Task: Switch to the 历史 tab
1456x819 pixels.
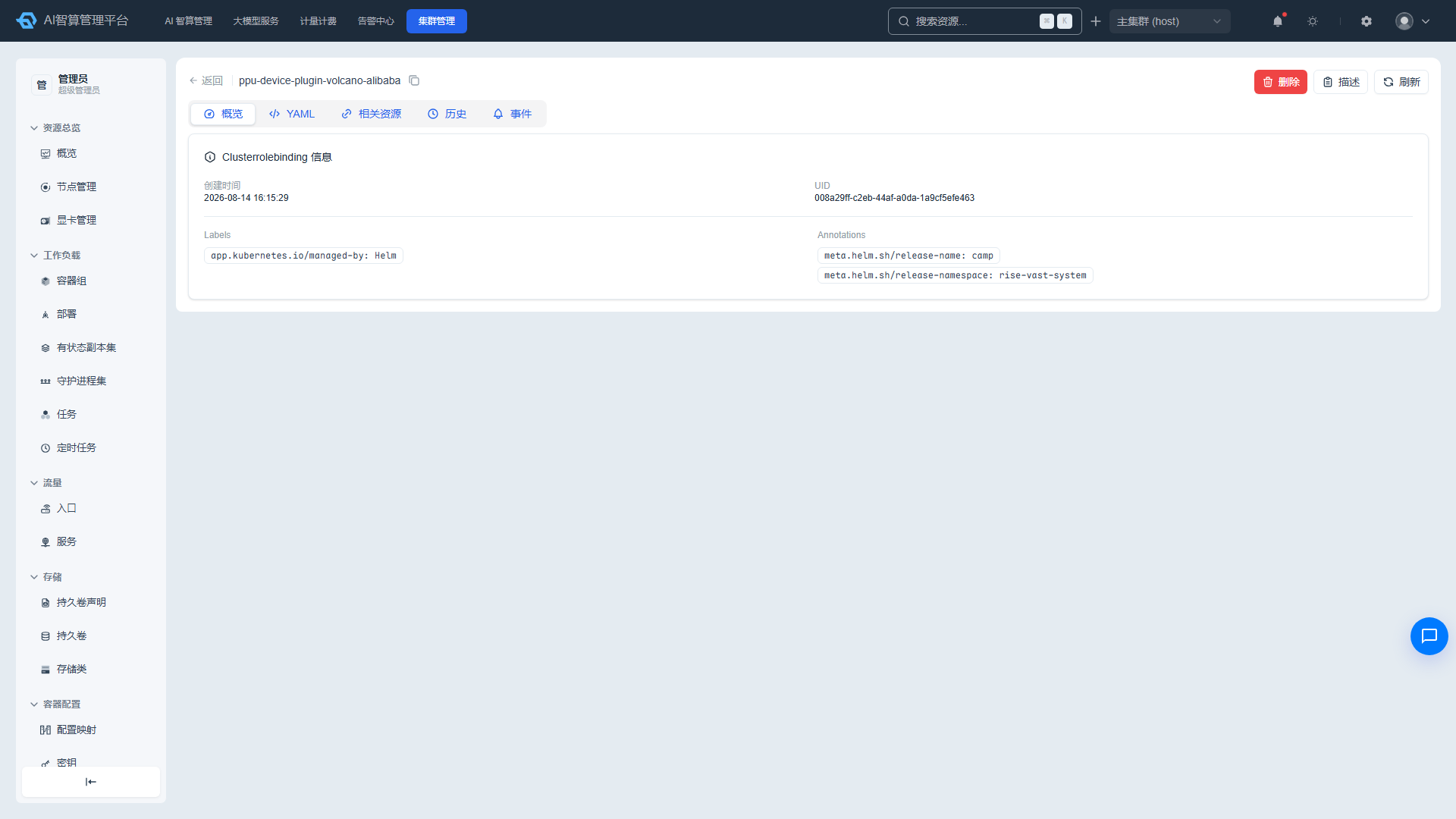Action: pyautogui.click(x=447, y=114)
